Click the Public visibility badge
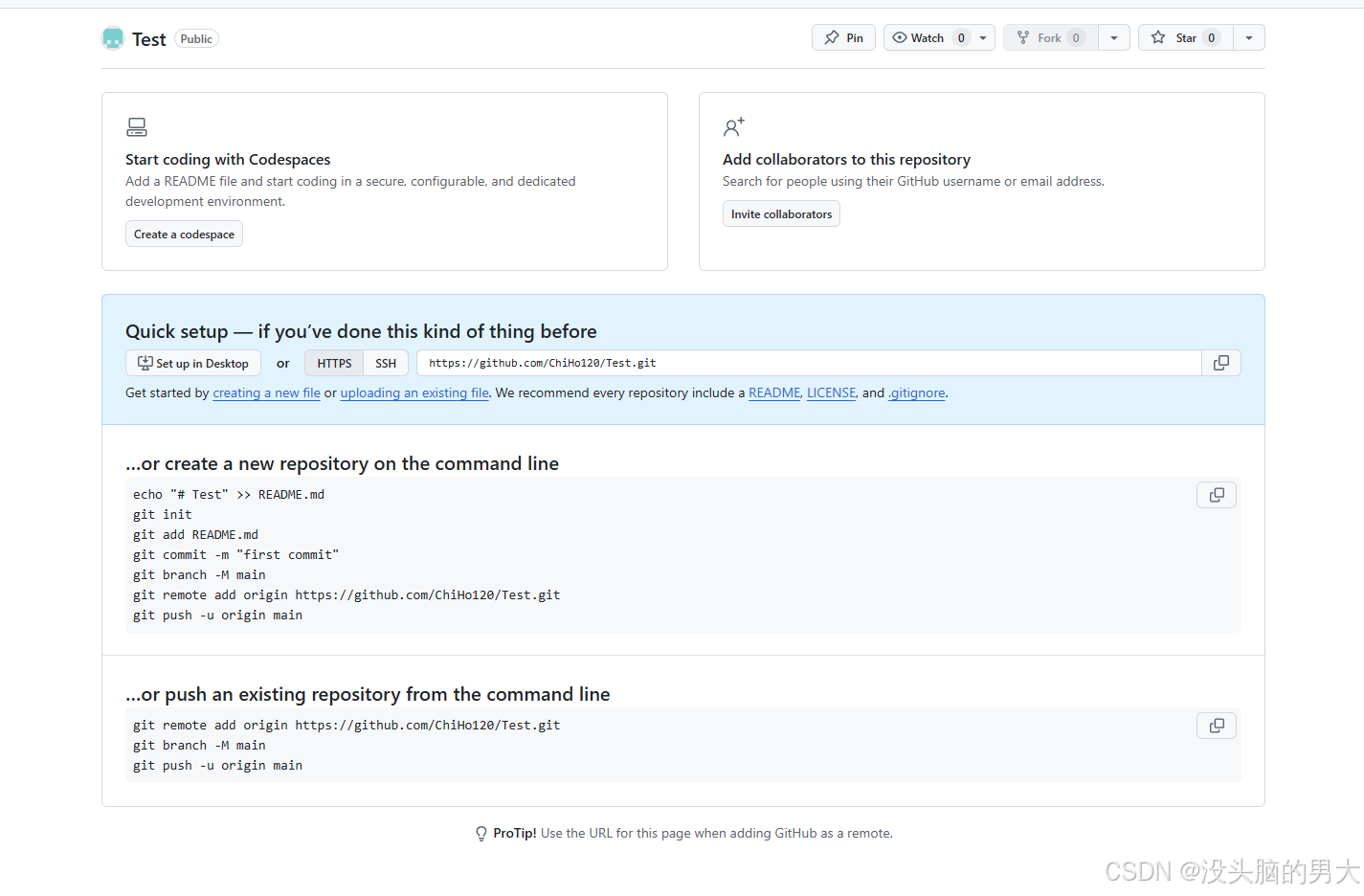The image size is (1364, 896). coord(196,39)
